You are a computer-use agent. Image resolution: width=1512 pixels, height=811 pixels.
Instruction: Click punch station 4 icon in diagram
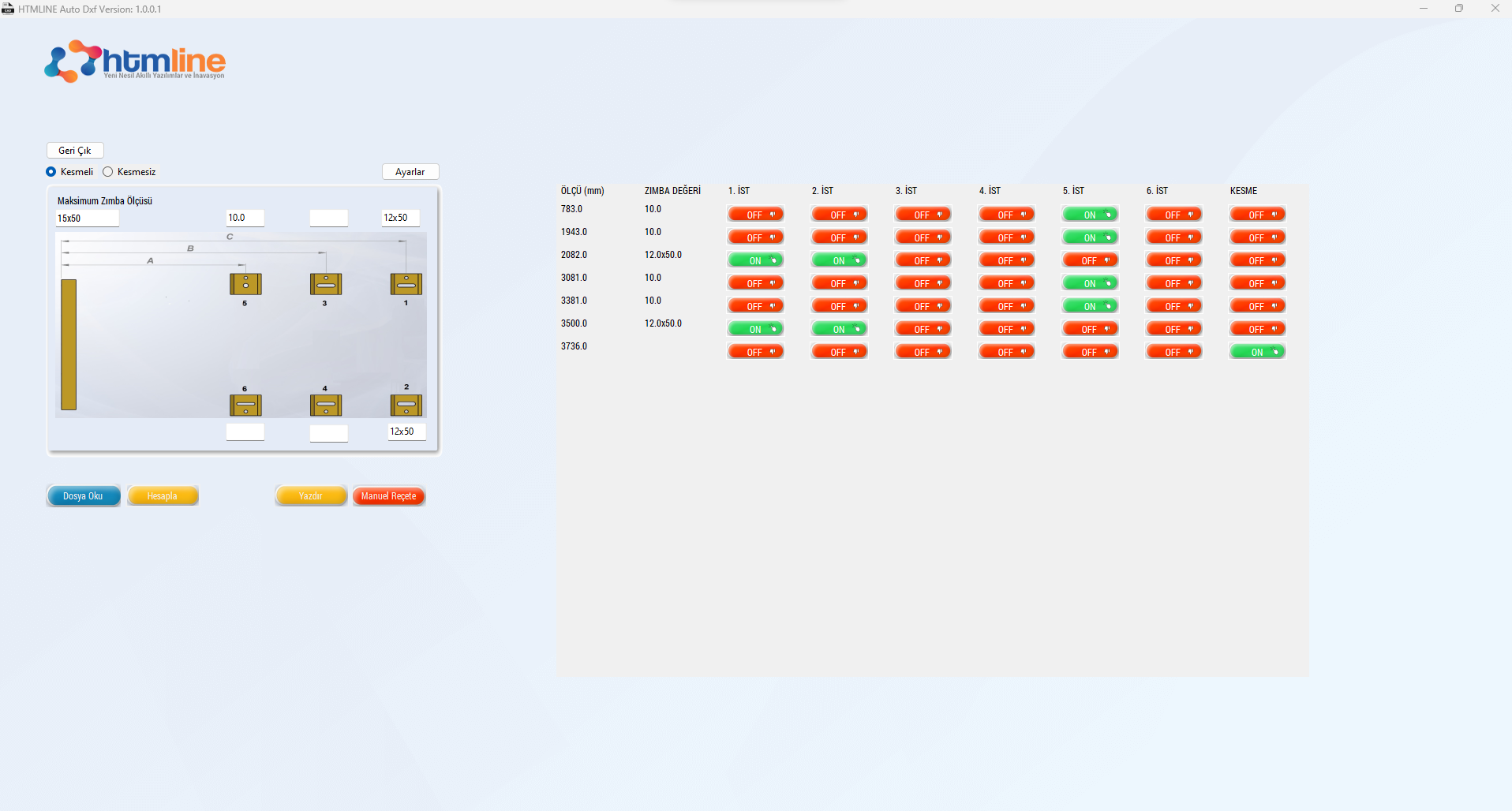click(326, 405)
